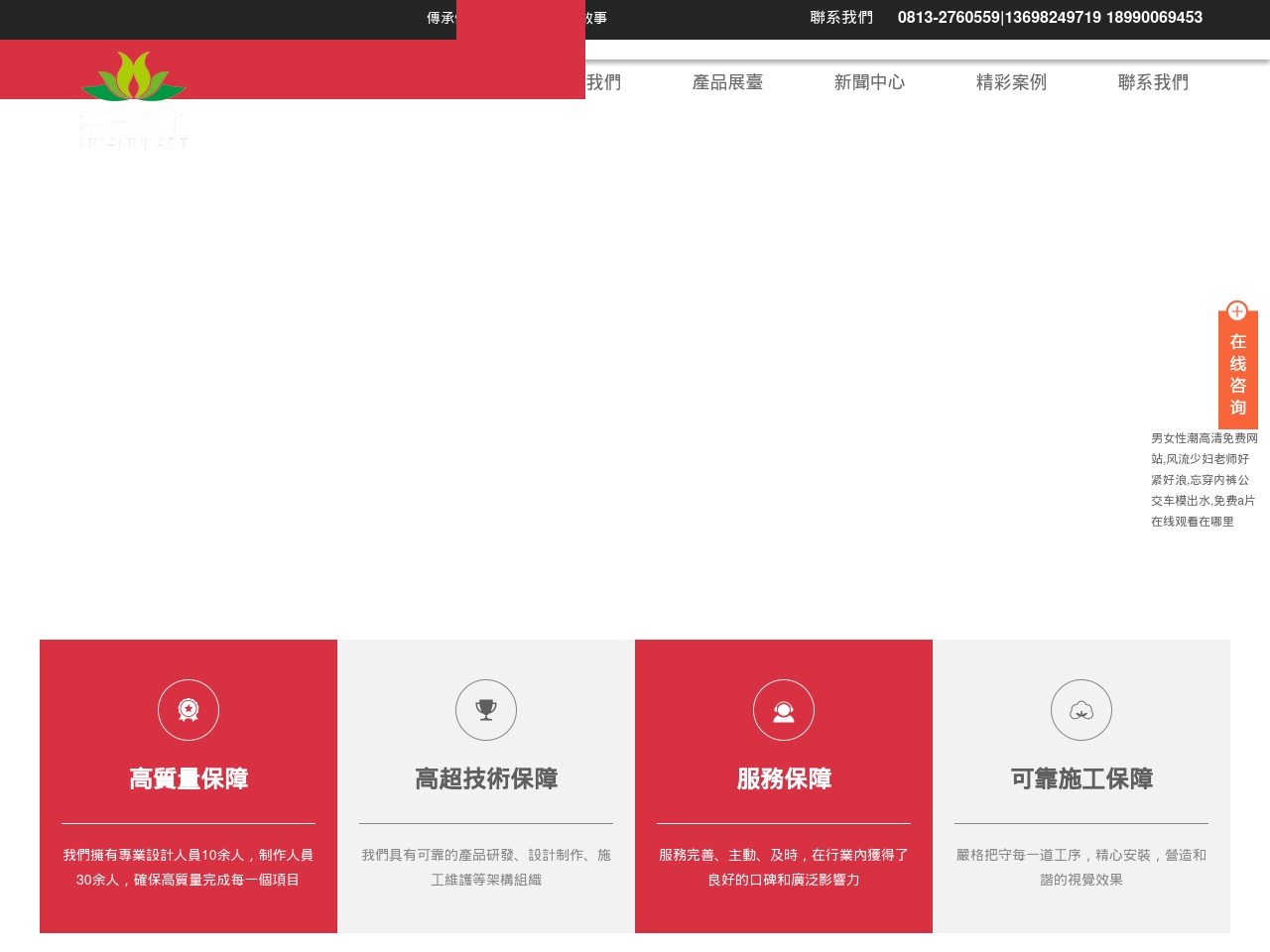Click the medal badge icon above 高質量保障
Image resolution: width=1270 pixels, height=952 pixels.
(189, 710)
